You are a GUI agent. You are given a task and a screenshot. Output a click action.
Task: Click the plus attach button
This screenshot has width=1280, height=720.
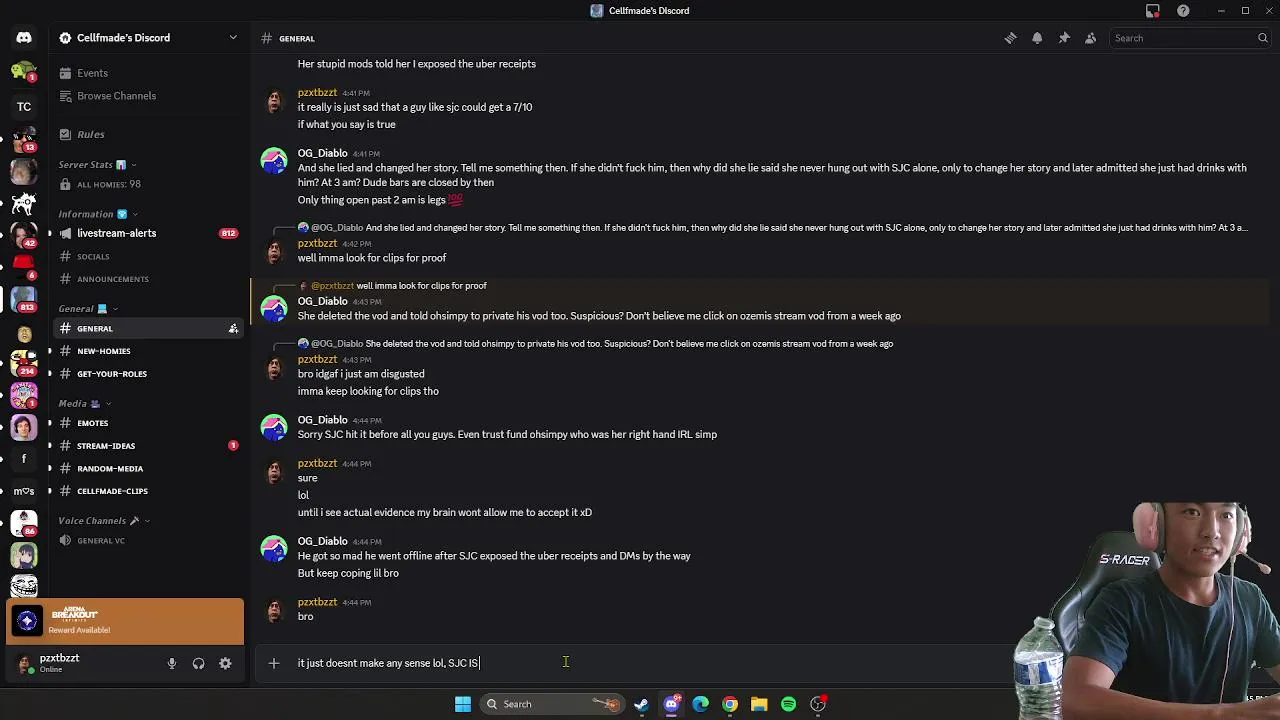273,663
